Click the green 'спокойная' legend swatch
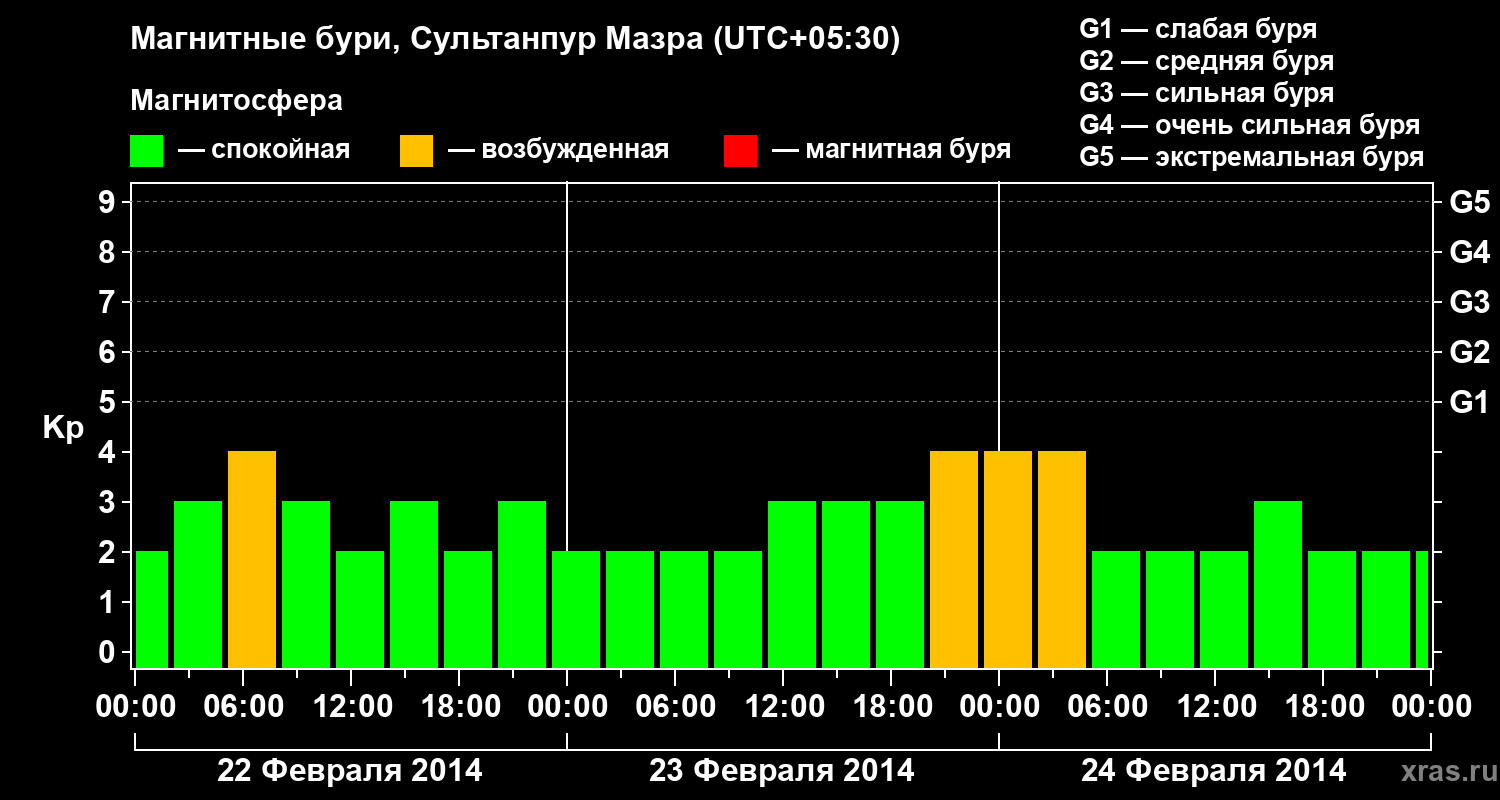Image resolution: width=1500 pixels, height=800 pixels. [146, 151]
